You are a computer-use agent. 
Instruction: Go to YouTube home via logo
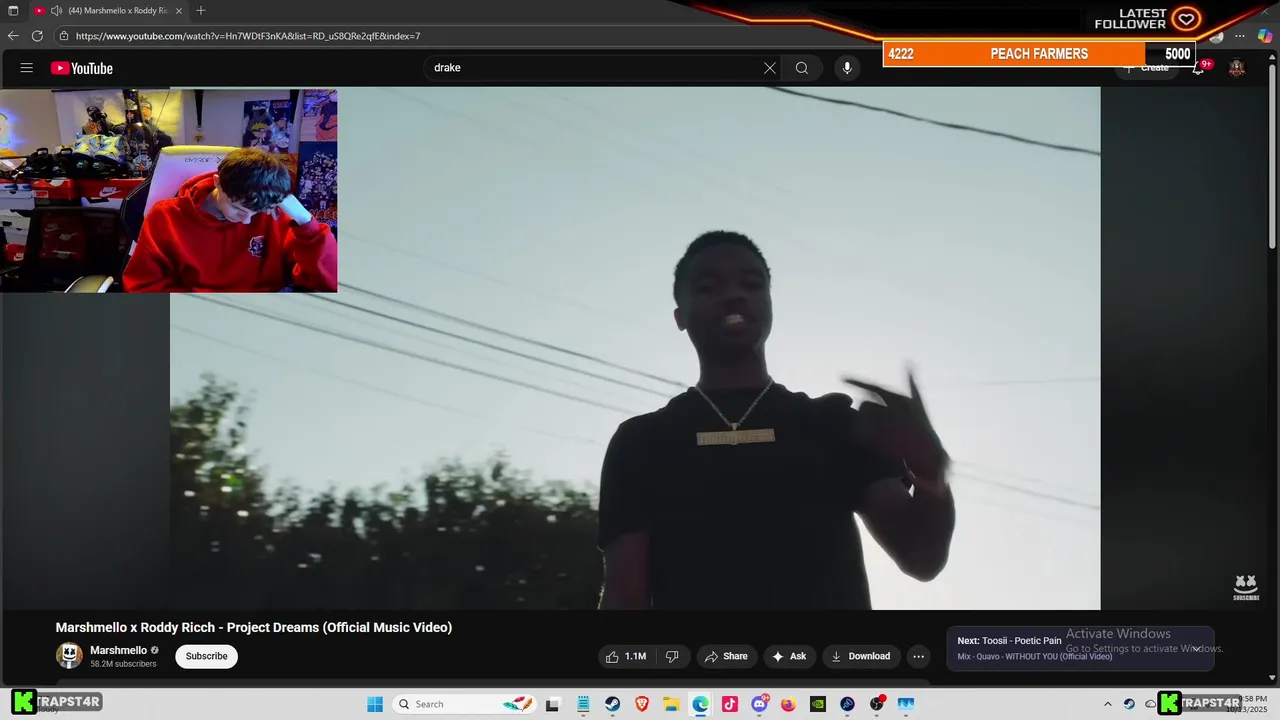point(82,68)
